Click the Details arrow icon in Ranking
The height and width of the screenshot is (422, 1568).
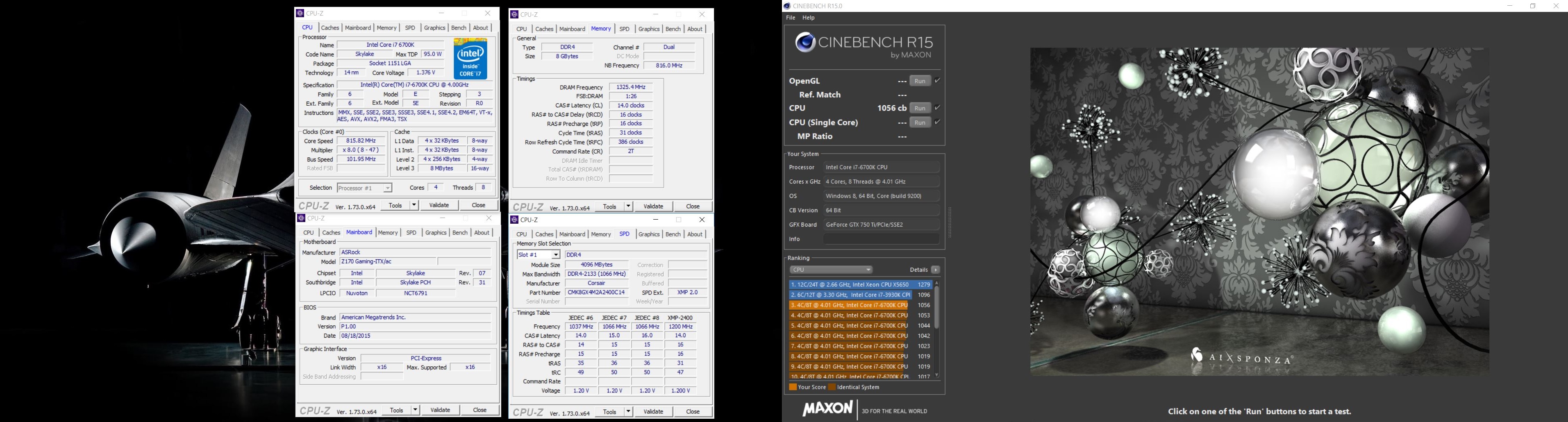(x=936, y=270)
